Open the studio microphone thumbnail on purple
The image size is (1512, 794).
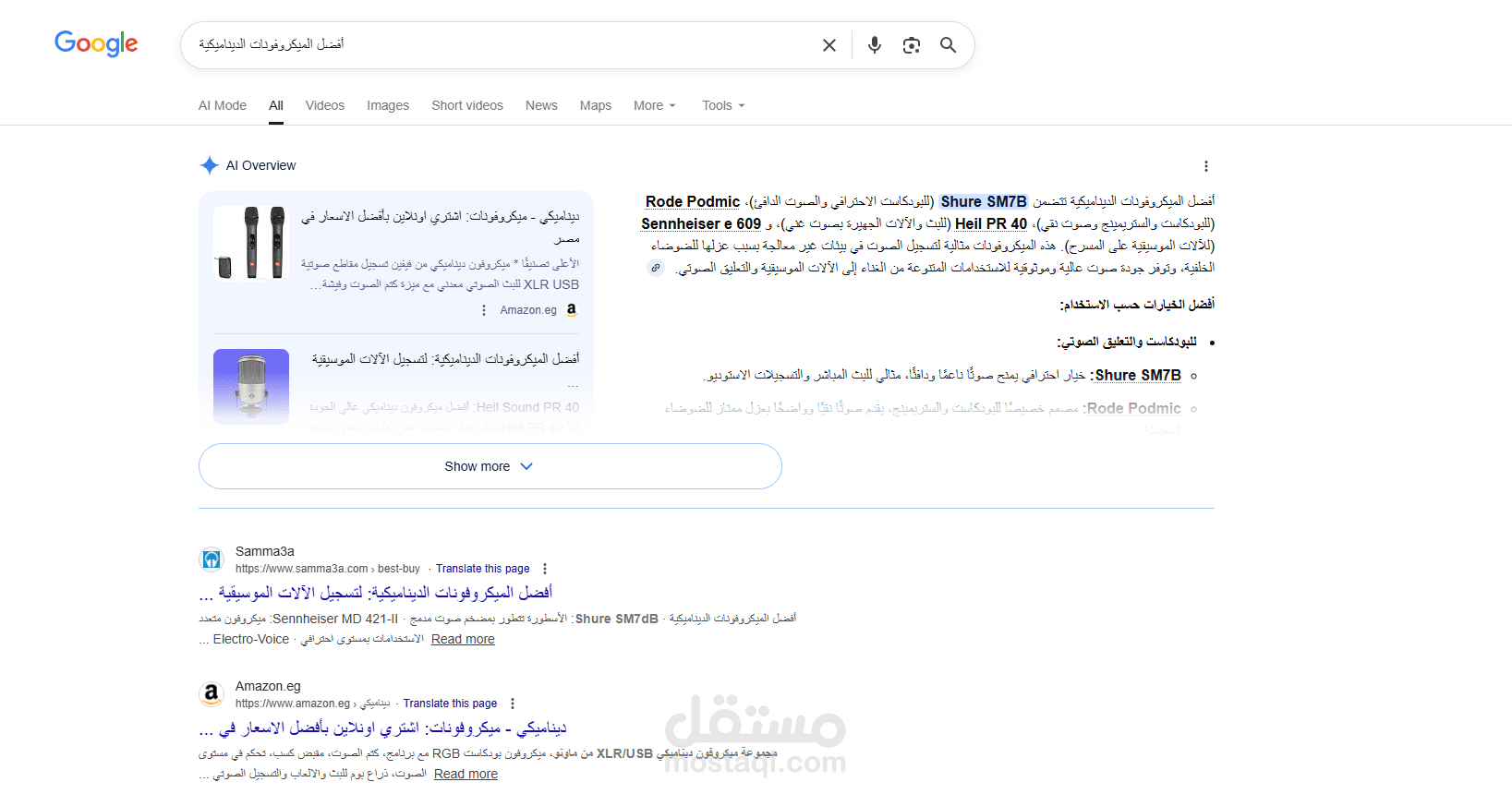coord(251,386)
